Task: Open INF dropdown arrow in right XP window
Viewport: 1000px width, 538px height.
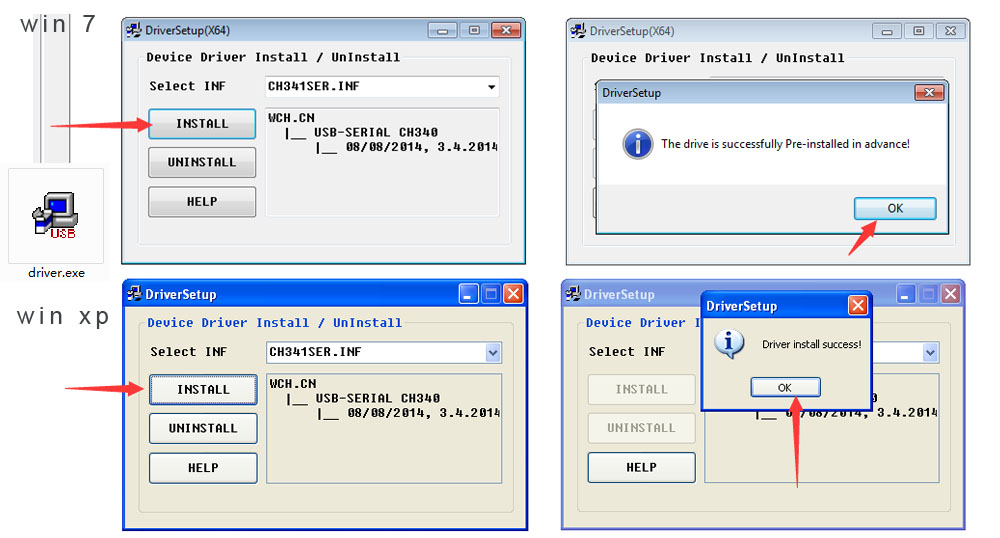Action: coord(930,353)
